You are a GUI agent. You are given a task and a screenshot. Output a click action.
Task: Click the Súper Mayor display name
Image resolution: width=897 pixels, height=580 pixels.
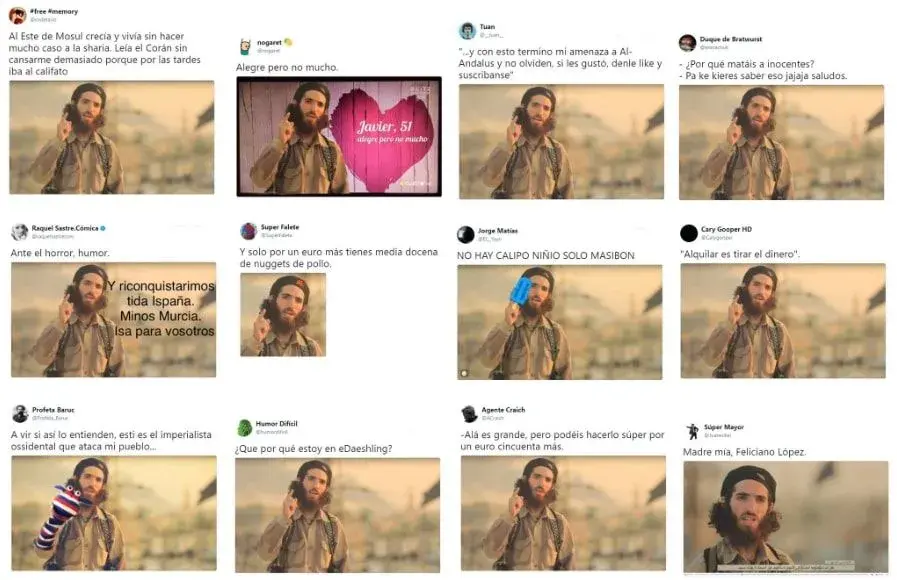pos(724,426)
